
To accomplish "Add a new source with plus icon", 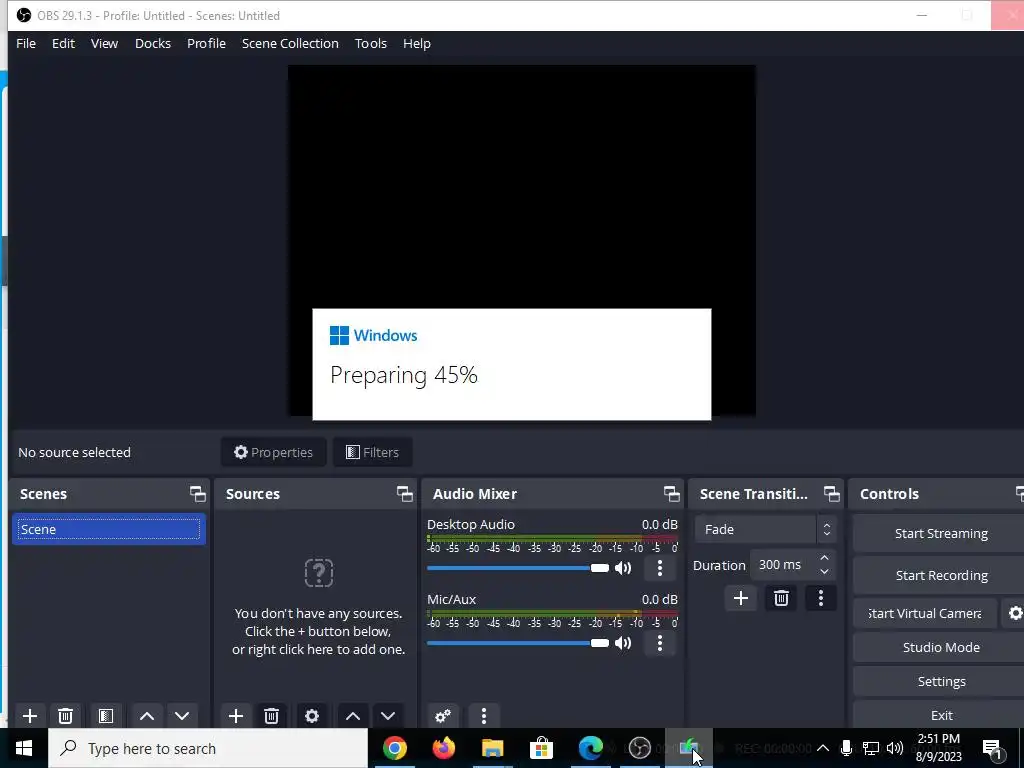I will point(236,716).
